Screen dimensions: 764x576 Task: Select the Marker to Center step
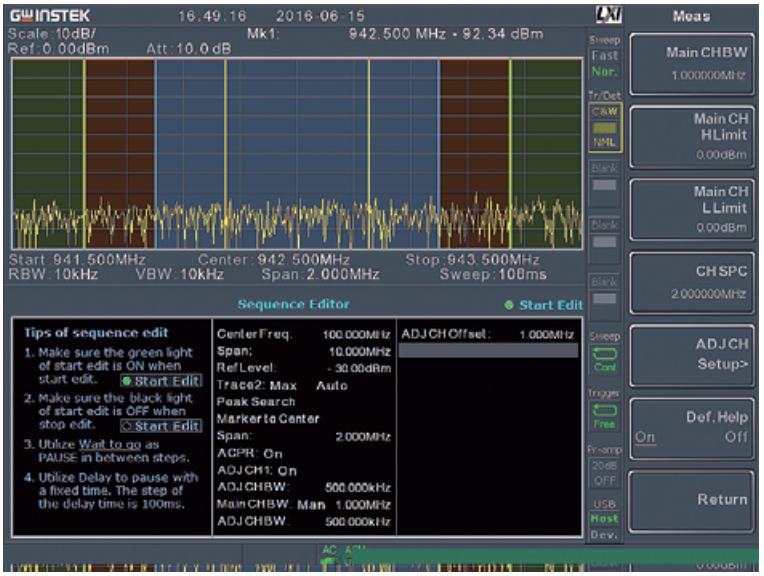tap(268, 419)
